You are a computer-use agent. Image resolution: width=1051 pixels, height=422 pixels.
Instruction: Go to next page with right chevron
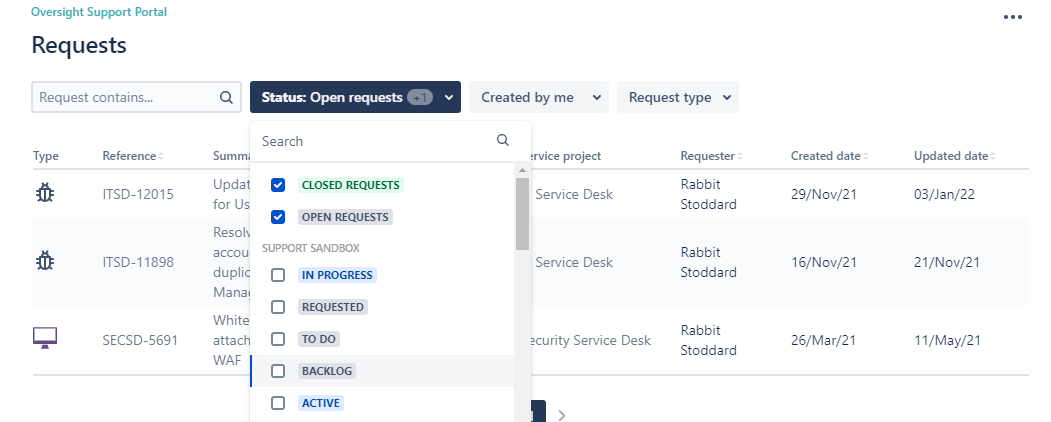point(562,415)
